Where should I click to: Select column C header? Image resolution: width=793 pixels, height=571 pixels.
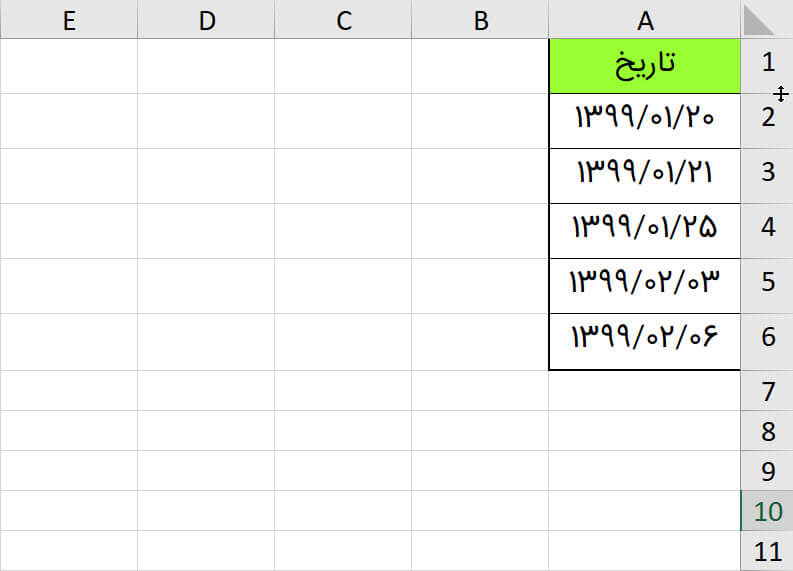point(343,19)
